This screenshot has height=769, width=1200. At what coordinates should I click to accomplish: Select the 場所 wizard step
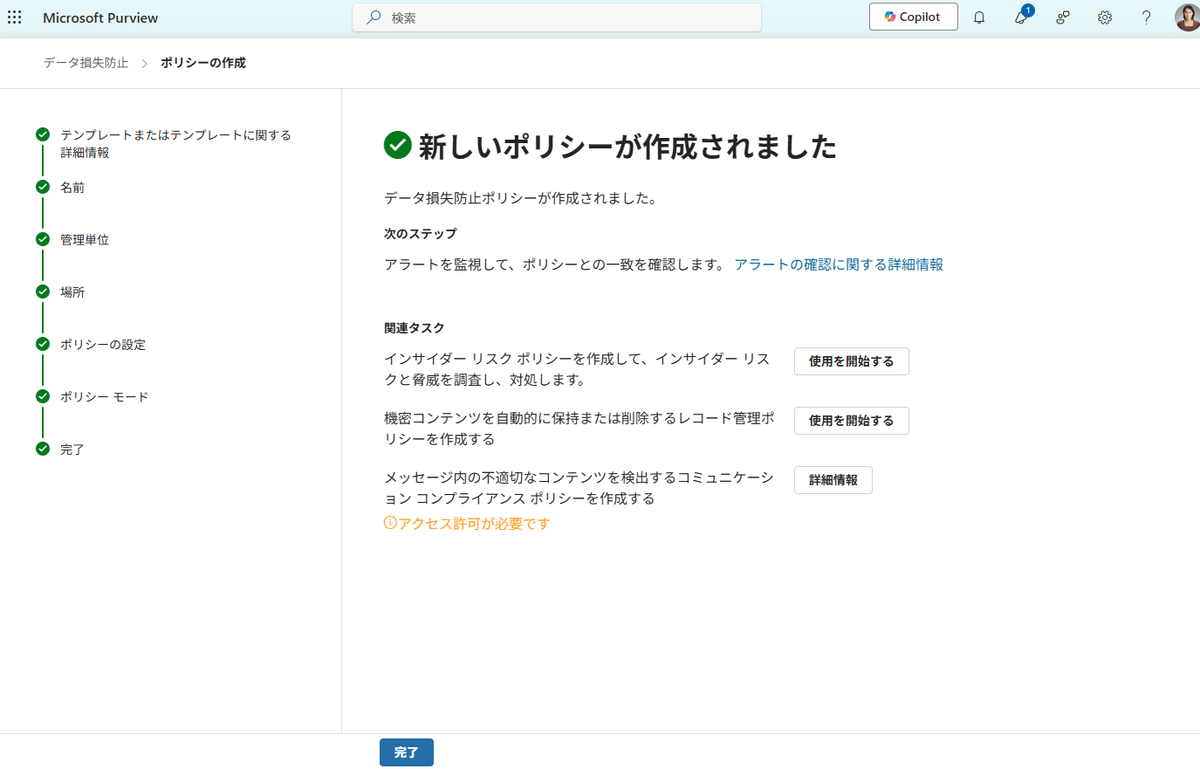[x=72, y=292]
